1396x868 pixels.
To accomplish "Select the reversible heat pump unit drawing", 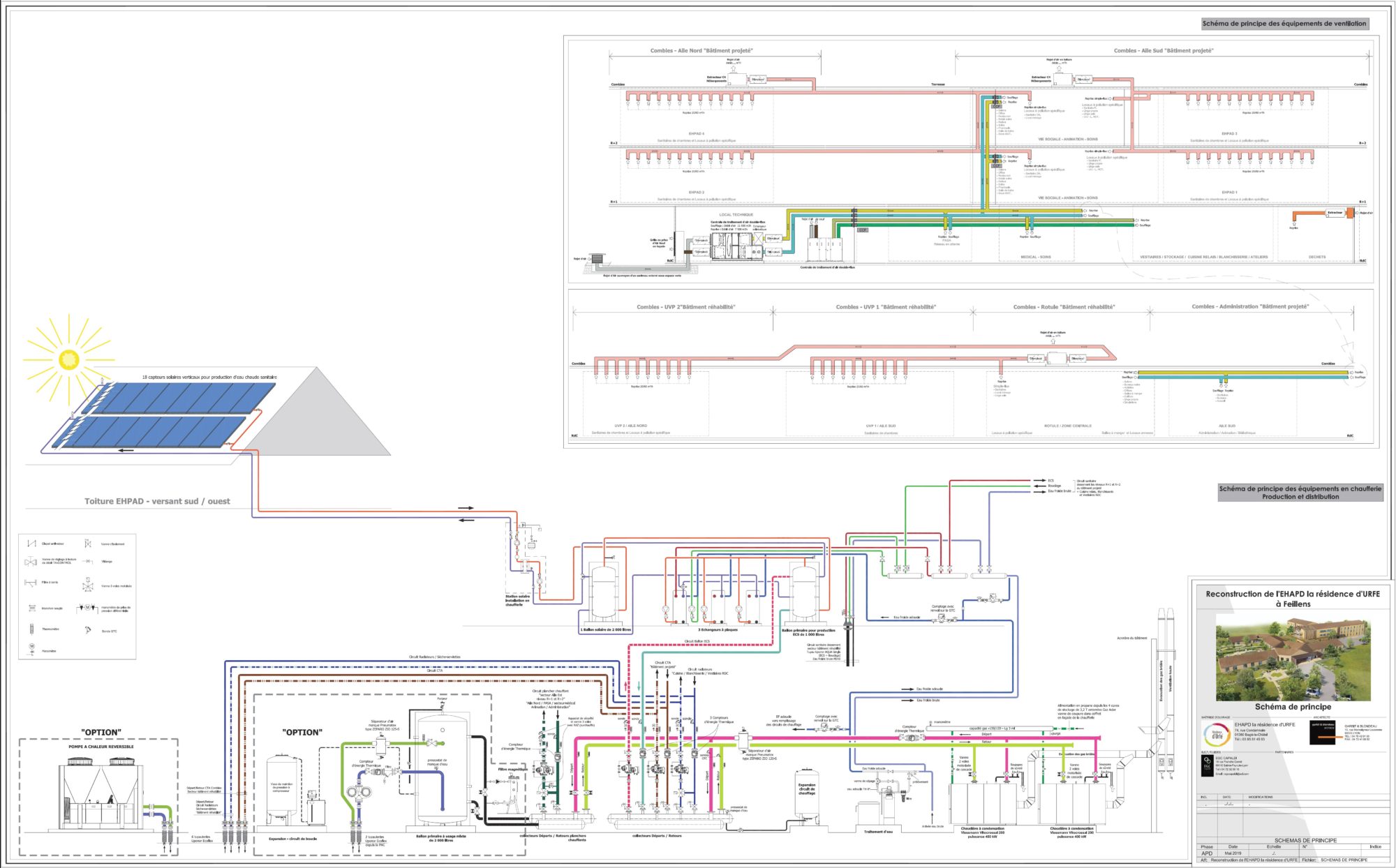I will pos(103,794).
